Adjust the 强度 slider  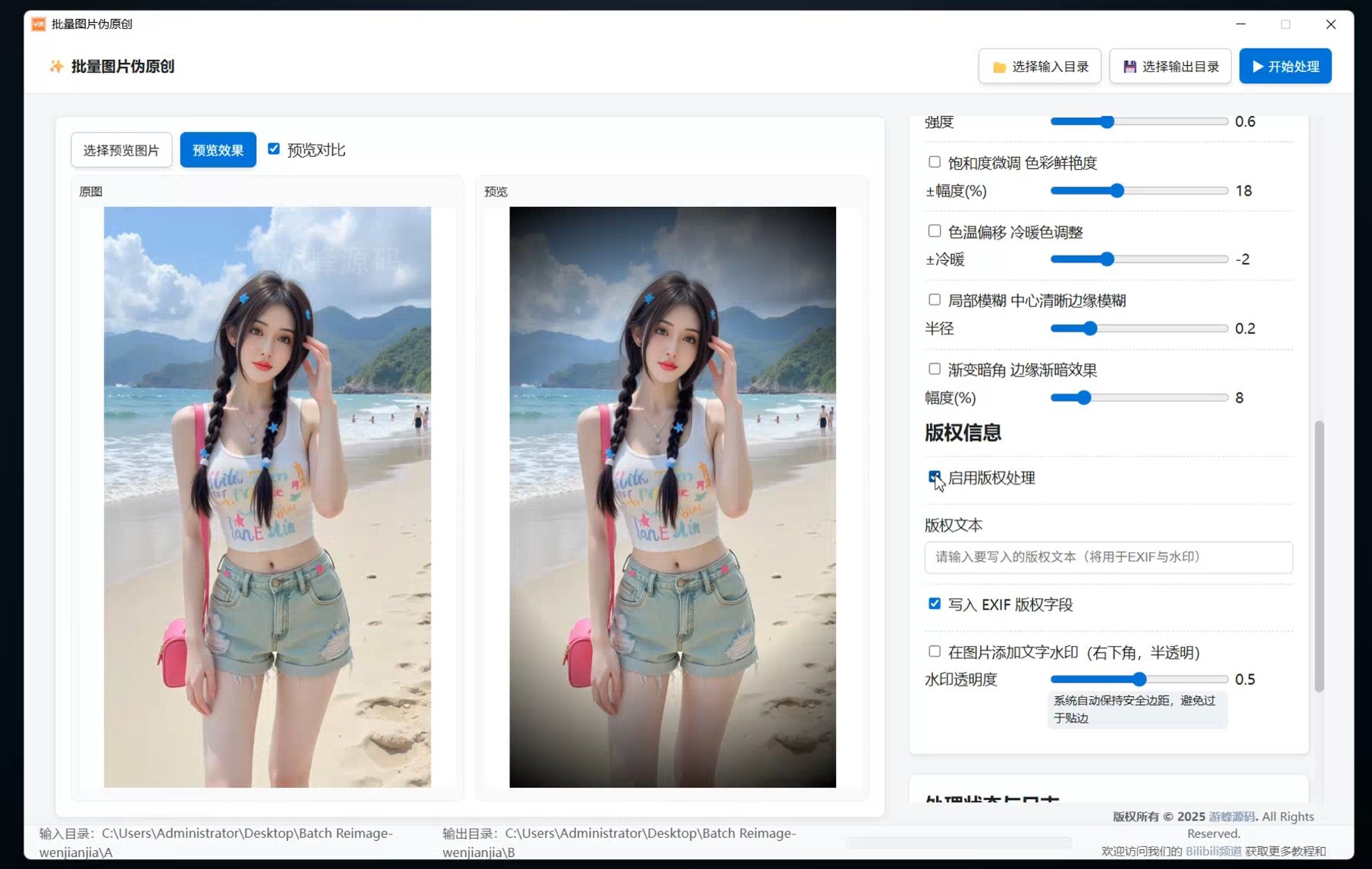pyautogui.click(x=1139, y=121)
